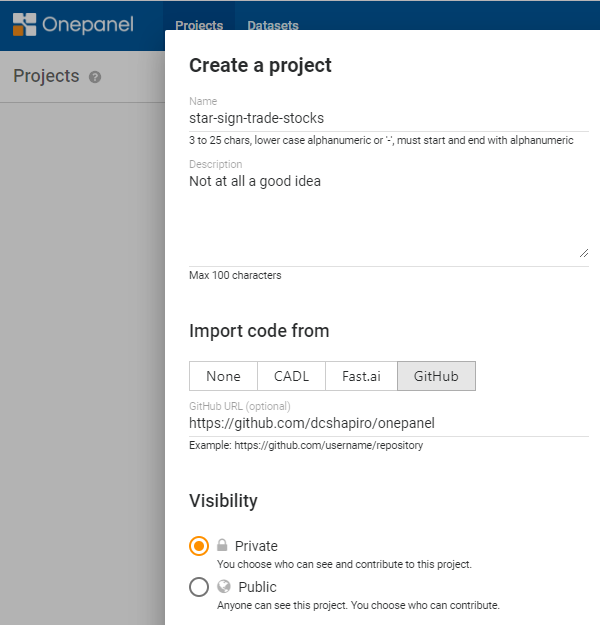The height and width of the screenshot is (625, 600).
Task: Click the Public label text
Action: (257, 587)
